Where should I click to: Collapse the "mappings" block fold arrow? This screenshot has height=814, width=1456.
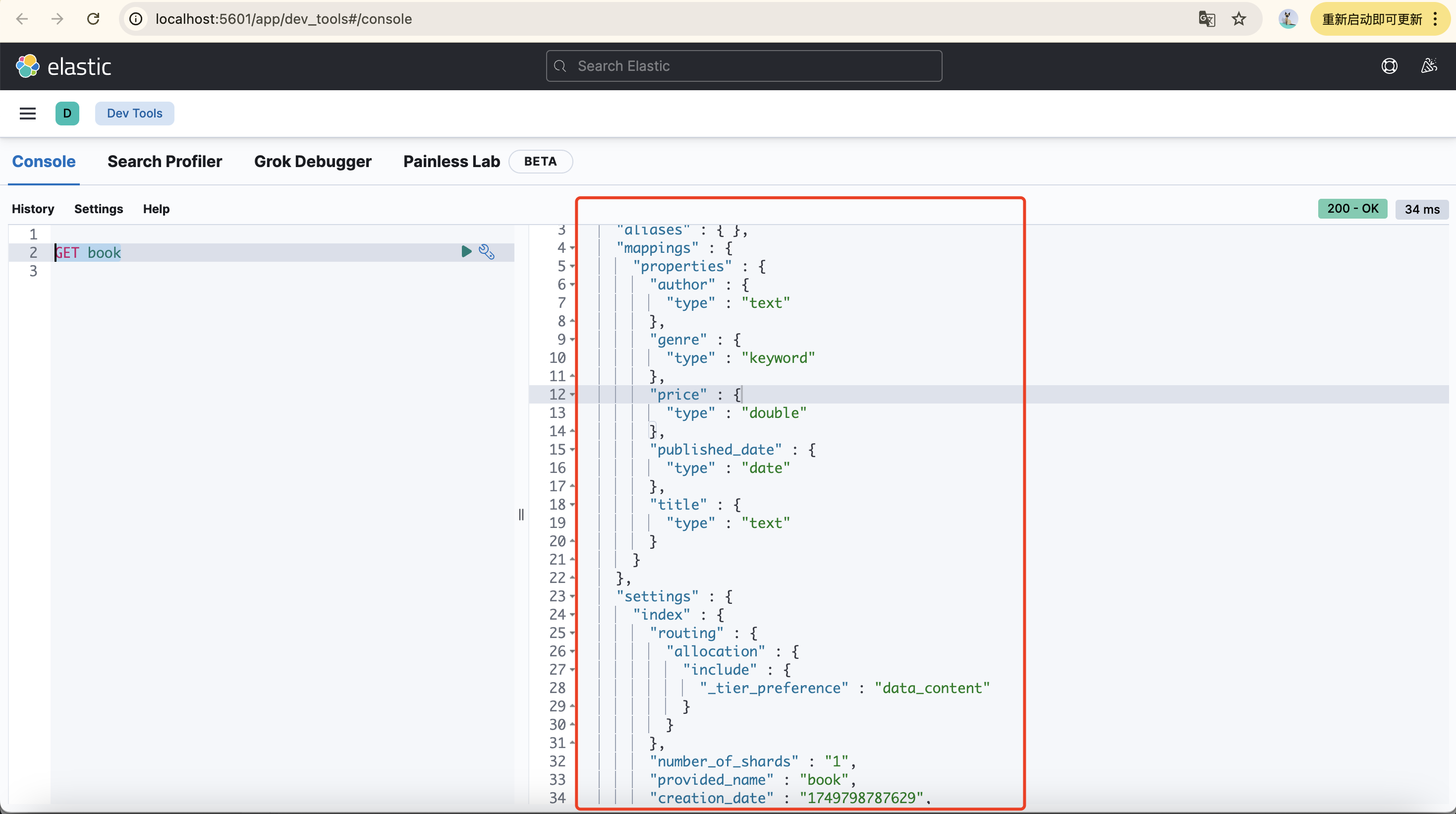click(572, 248)
